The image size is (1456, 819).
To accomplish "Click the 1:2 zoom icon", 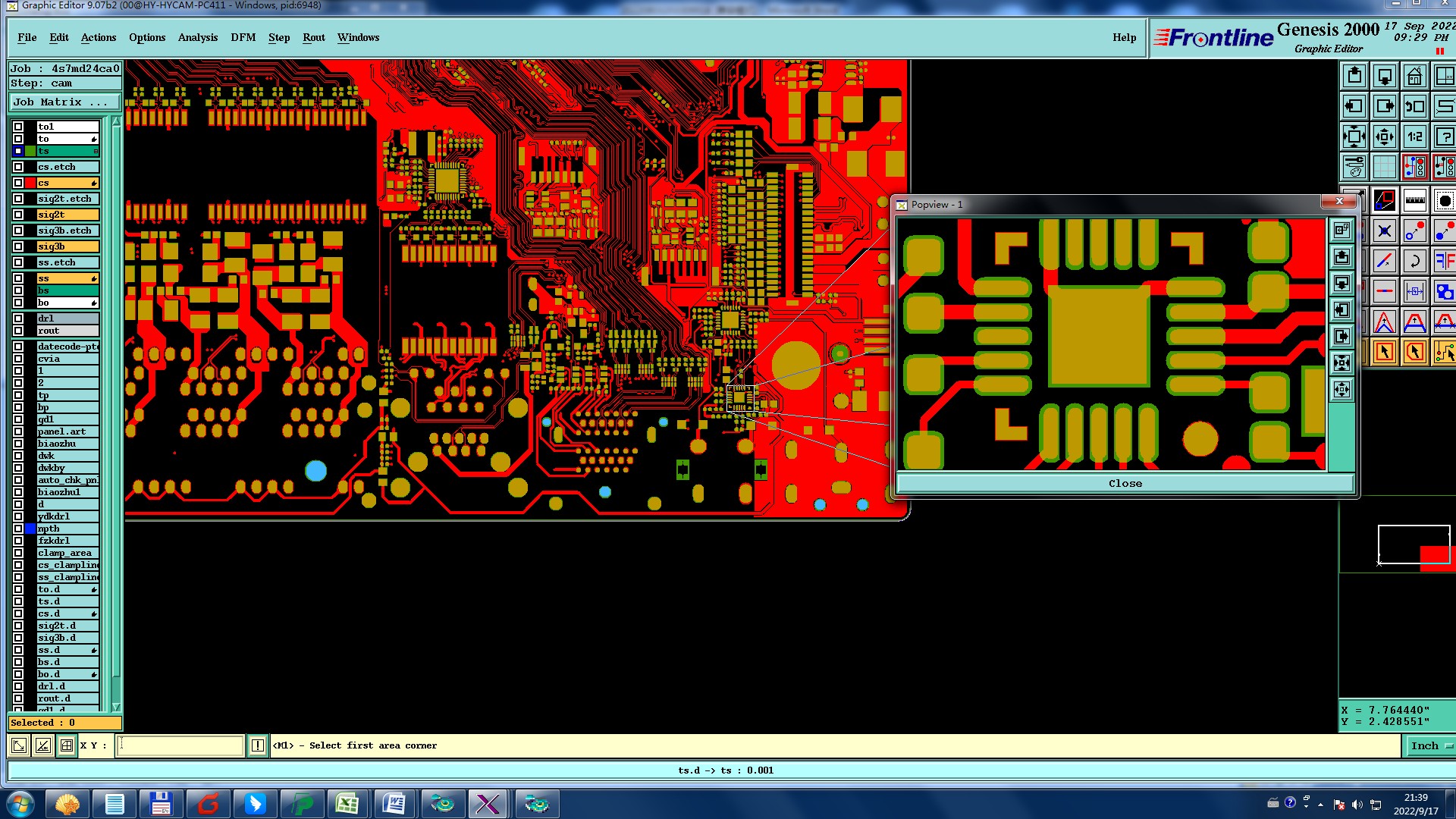I will 1414,137.
